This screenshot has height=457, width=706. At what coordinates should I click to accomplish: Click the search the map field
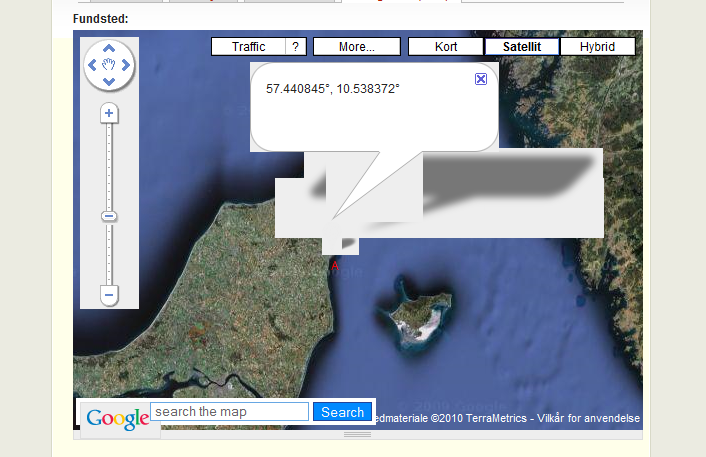click(229, 412)
